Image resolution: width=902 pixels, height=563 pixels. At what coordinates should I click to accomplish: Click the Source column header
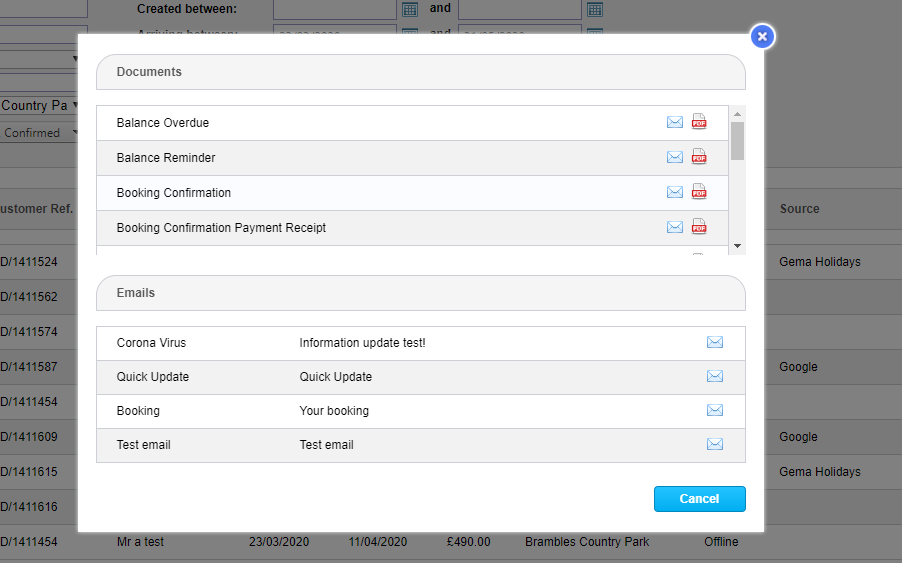pos(799,209)
